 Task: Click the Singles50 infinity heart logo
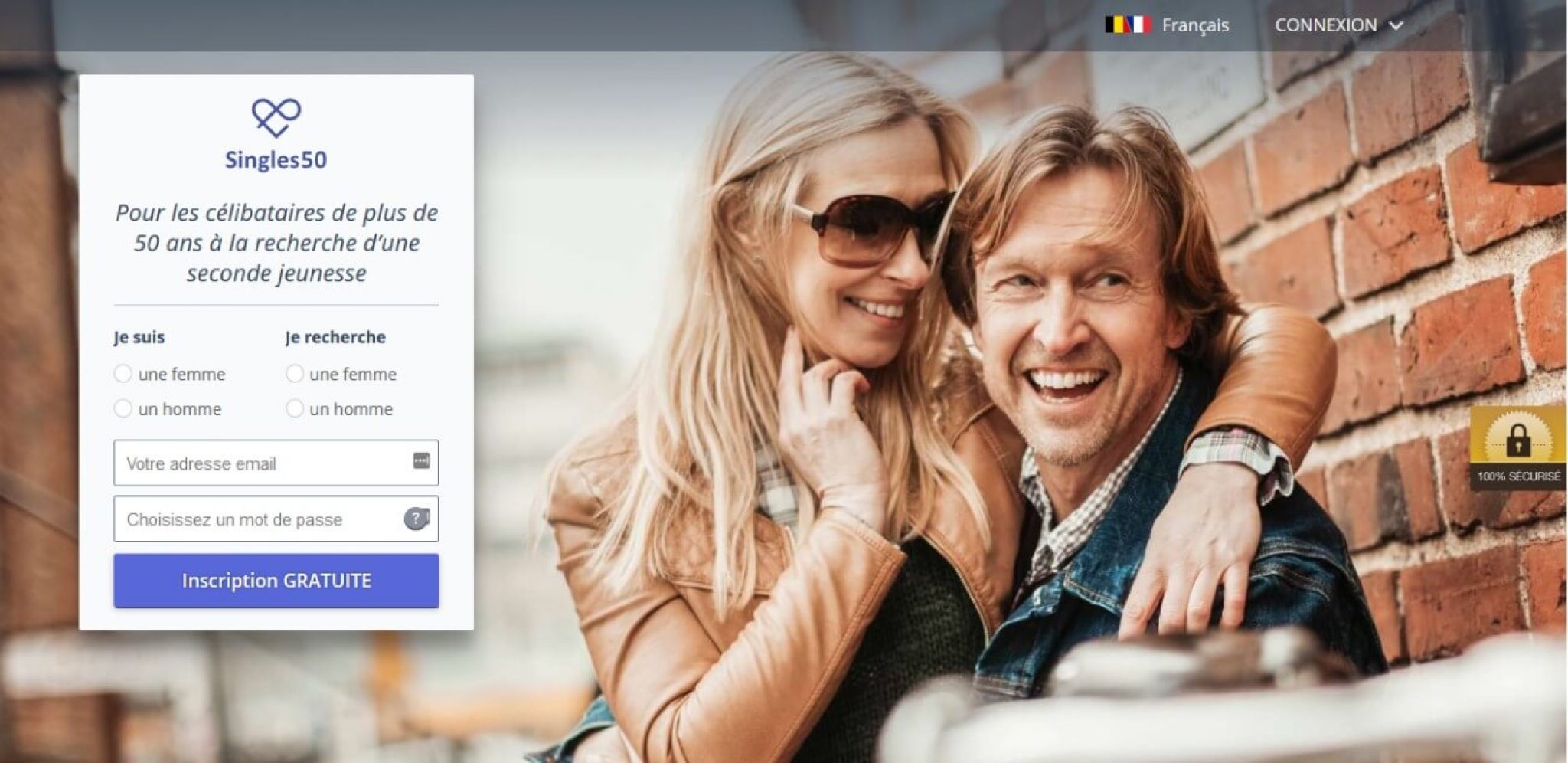click(276, 117)
